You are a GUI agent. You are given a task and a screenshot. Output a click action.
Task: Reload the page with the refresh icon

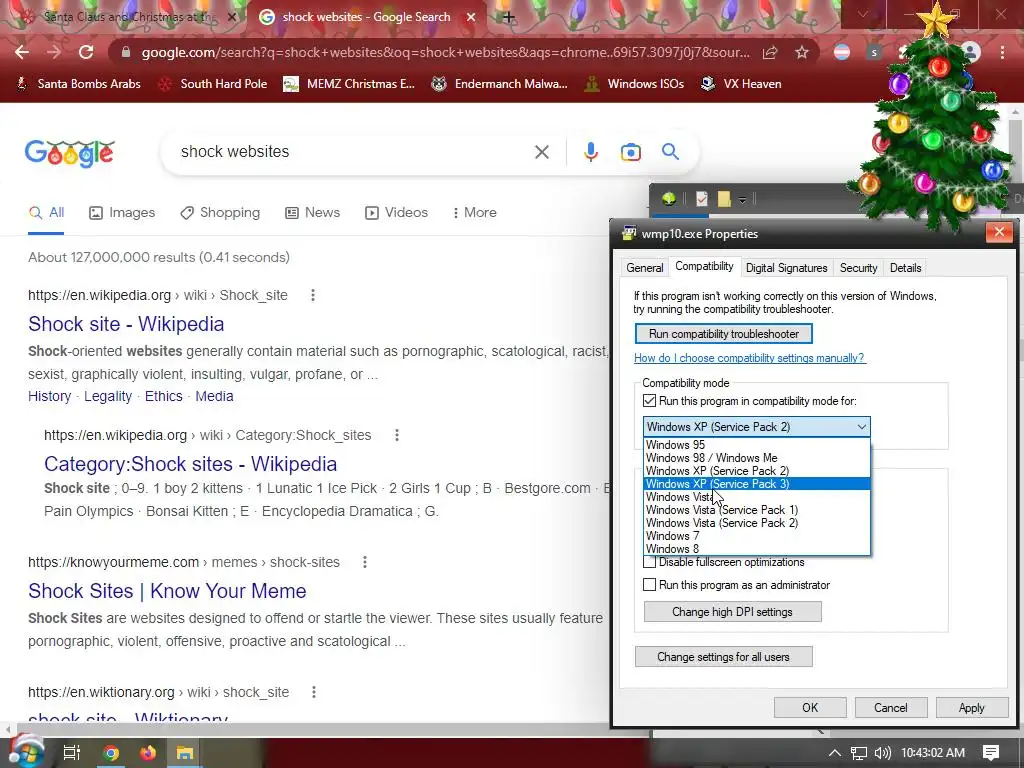pos(86,52)
